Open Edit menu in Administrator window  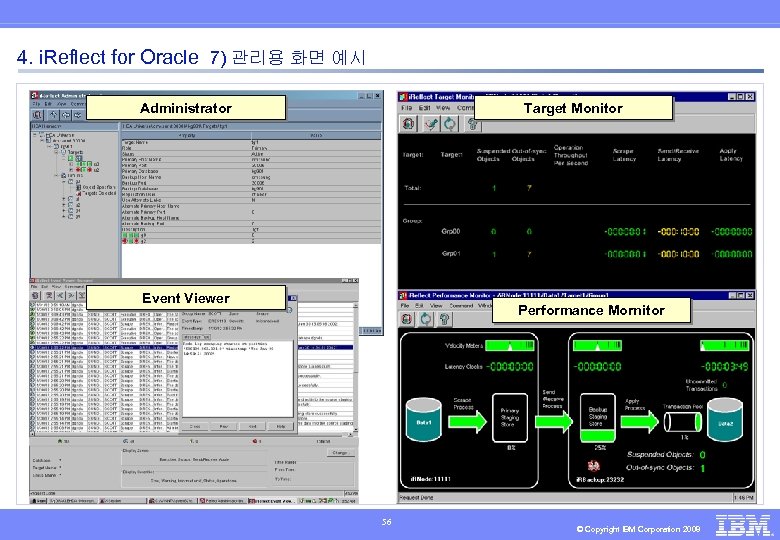point(48,104)
